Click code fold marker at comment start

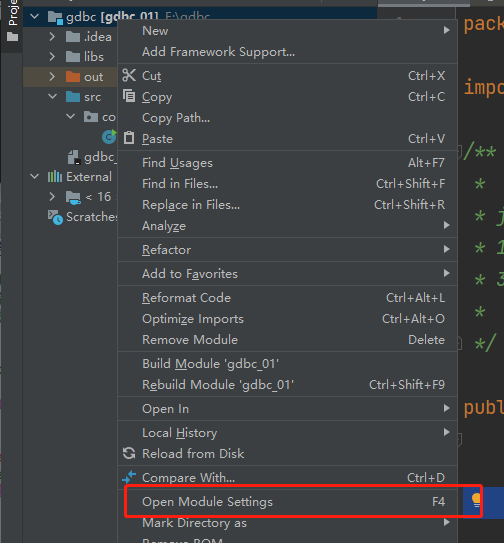pyautogui.click(x=459, y=152)
